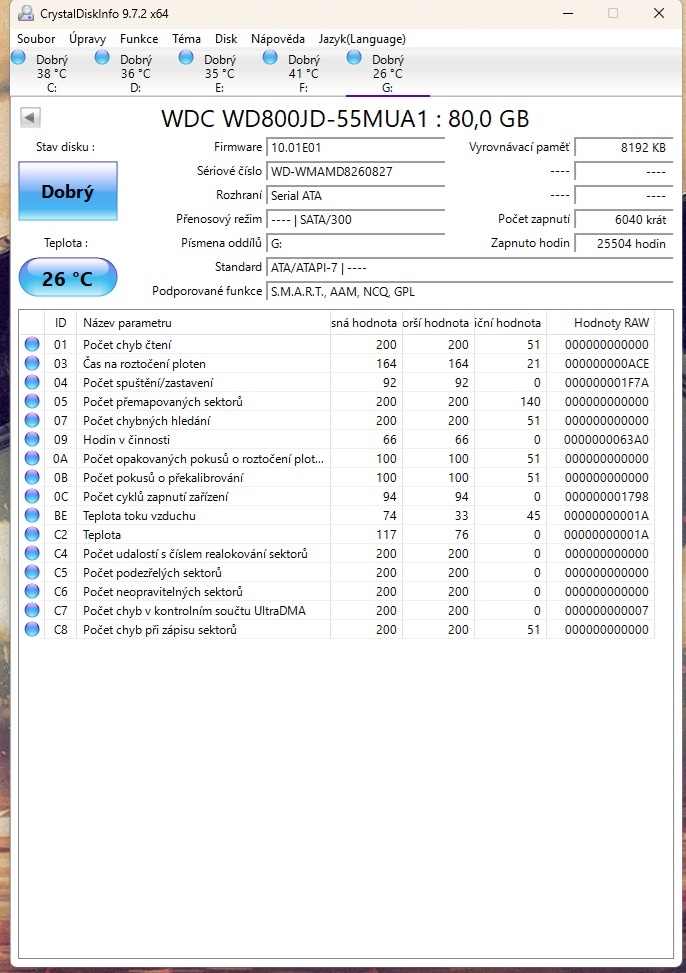This screenshot has height=973, width=686.
Task: Click status icon for 01 Počet chyb čtení
Action: (32, 344)
